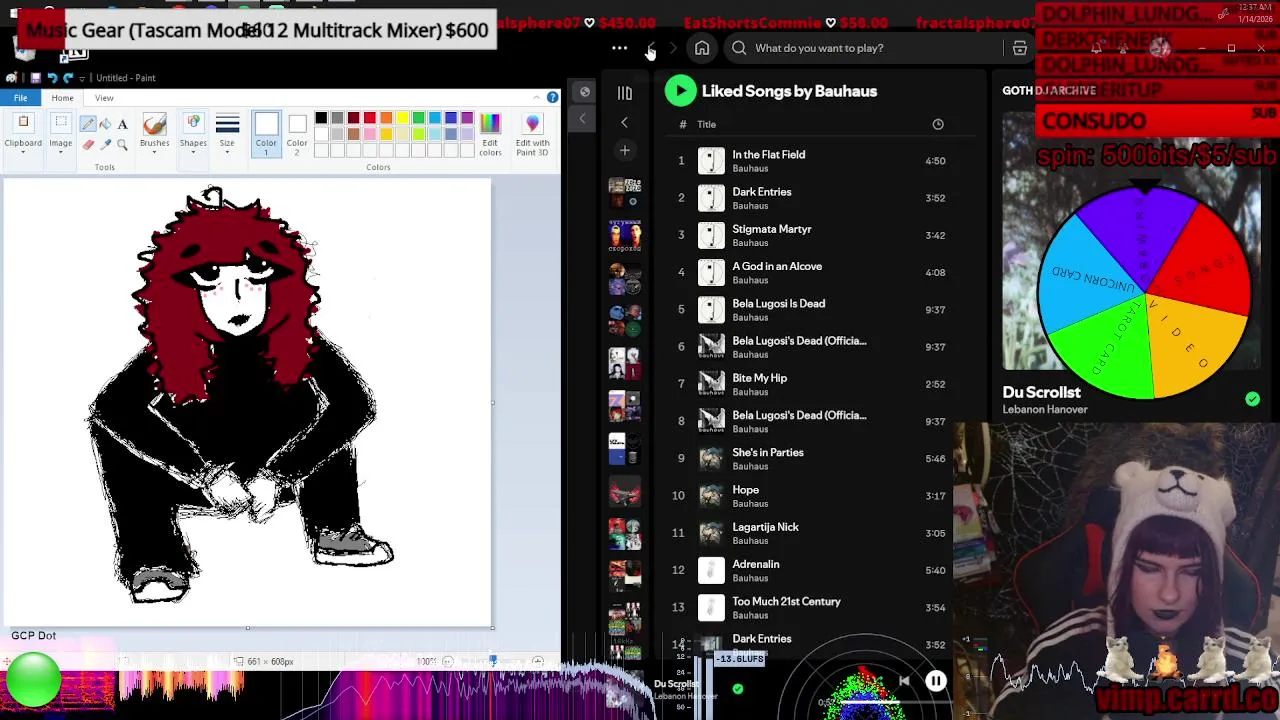Select Color 1 in Paint
This screenshot has height=720, width=1280.
pos(266,134)
